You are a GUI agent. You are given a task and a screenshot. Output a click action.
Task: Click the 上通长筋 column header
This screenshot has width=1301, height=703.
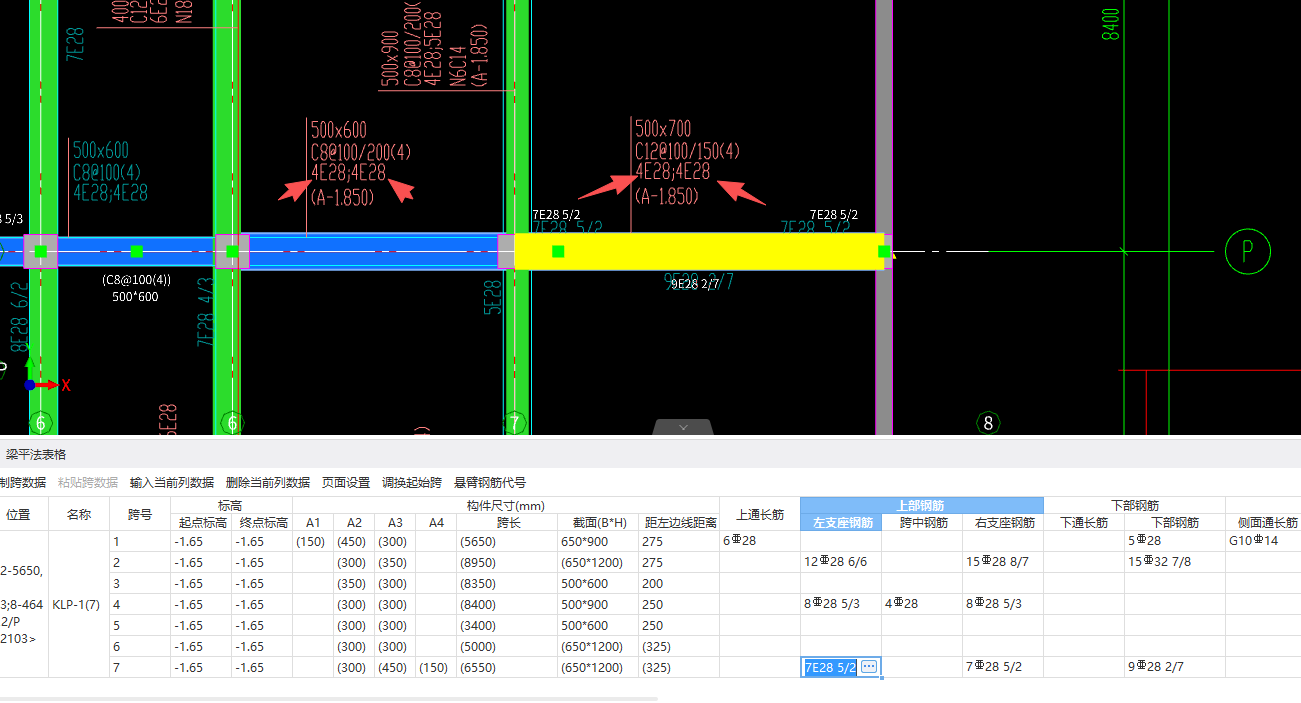pos(760,514)
